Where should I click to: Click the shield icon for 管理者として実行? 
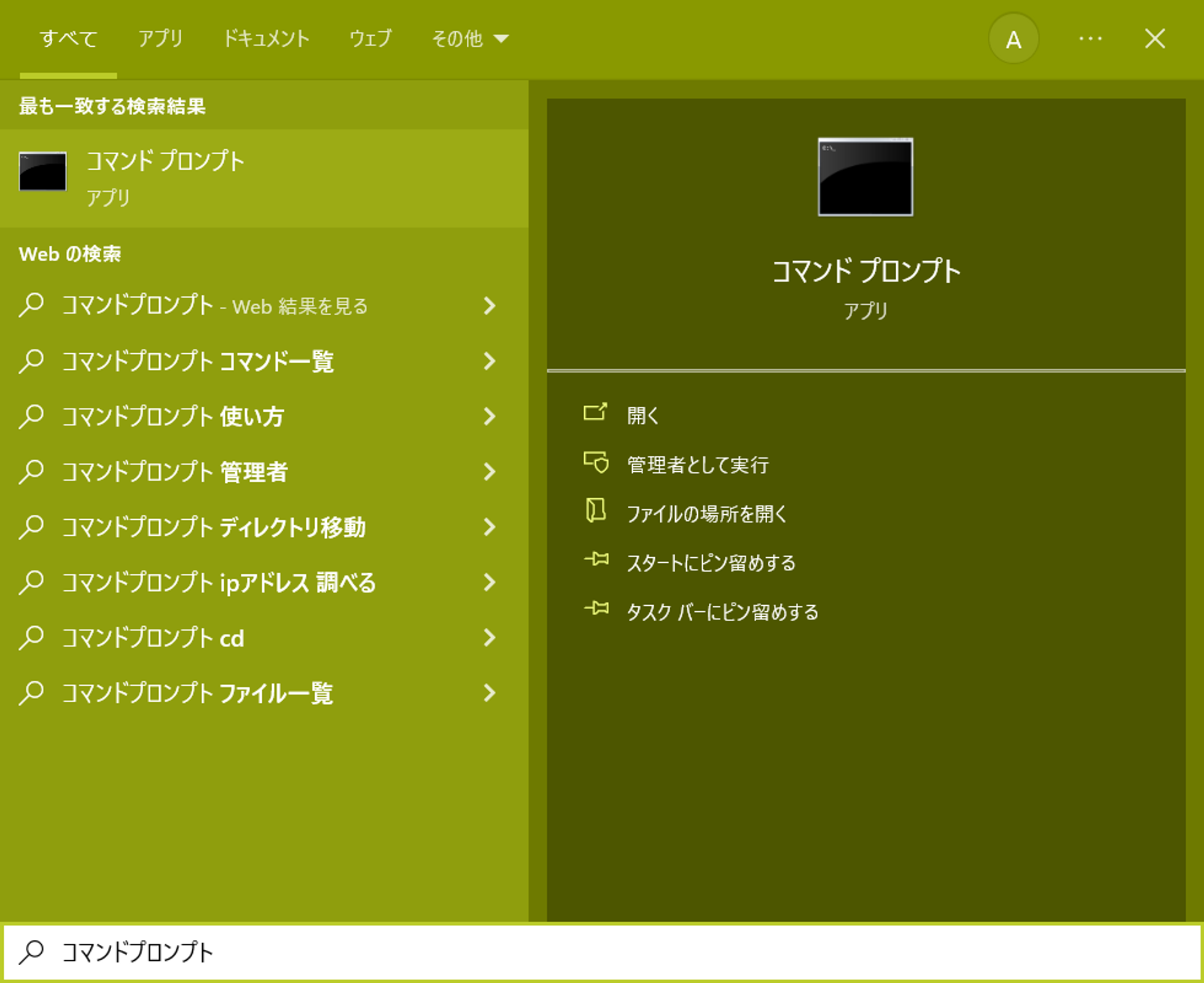[x=596, y=462]
